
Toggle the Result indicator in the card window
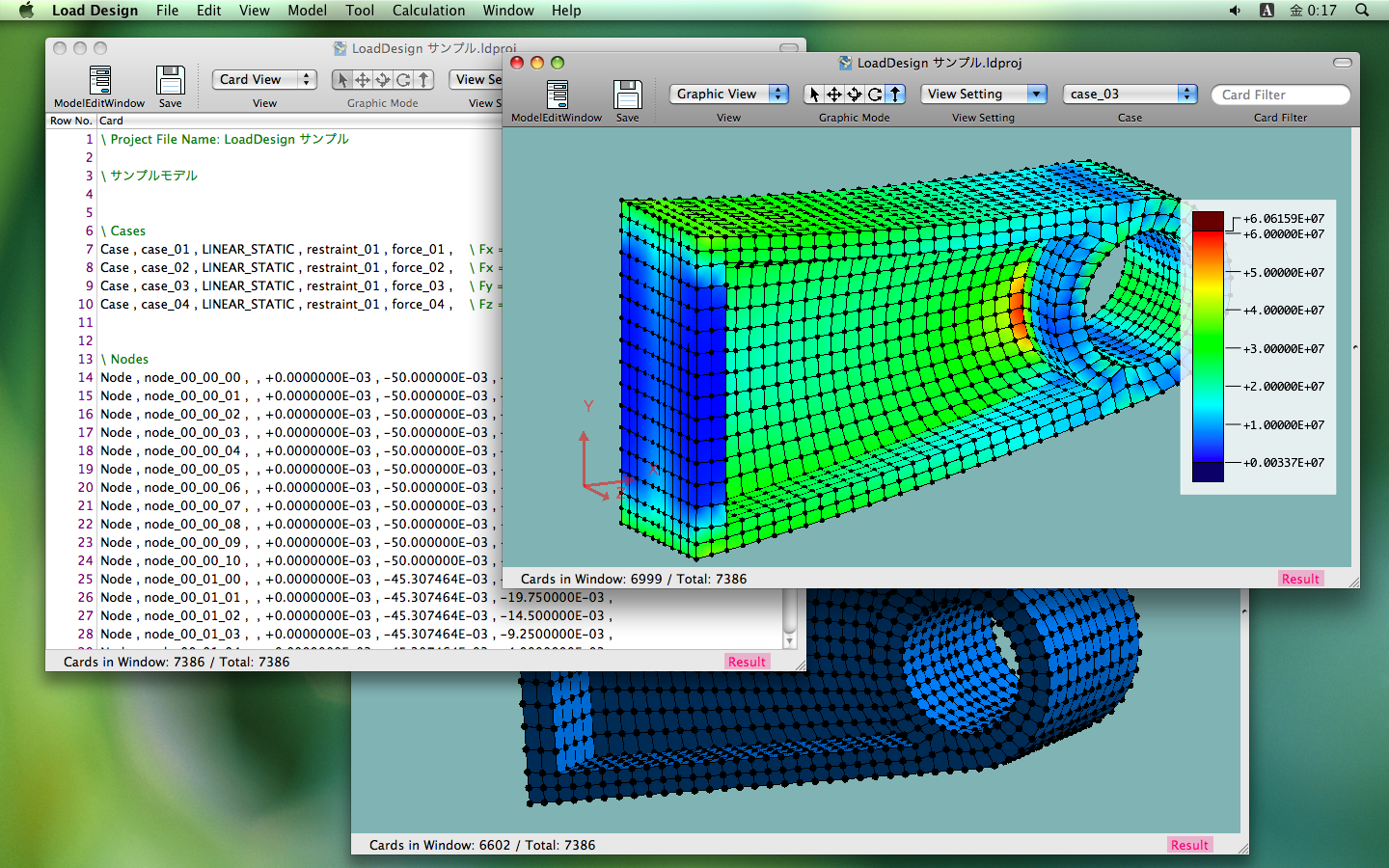(747, 662)
